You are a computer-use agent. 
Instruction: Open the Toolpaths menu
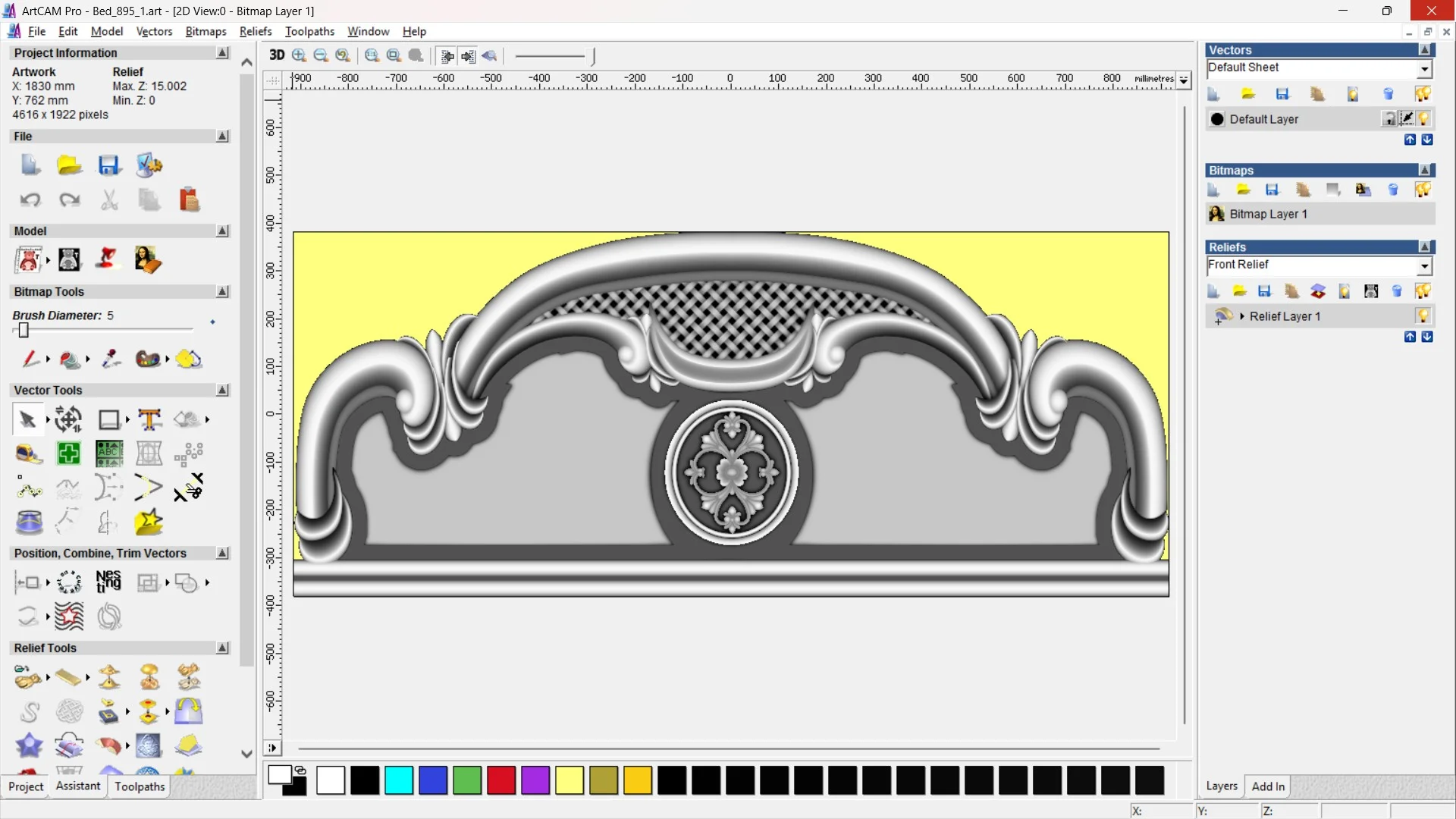[x=309, y=31]
